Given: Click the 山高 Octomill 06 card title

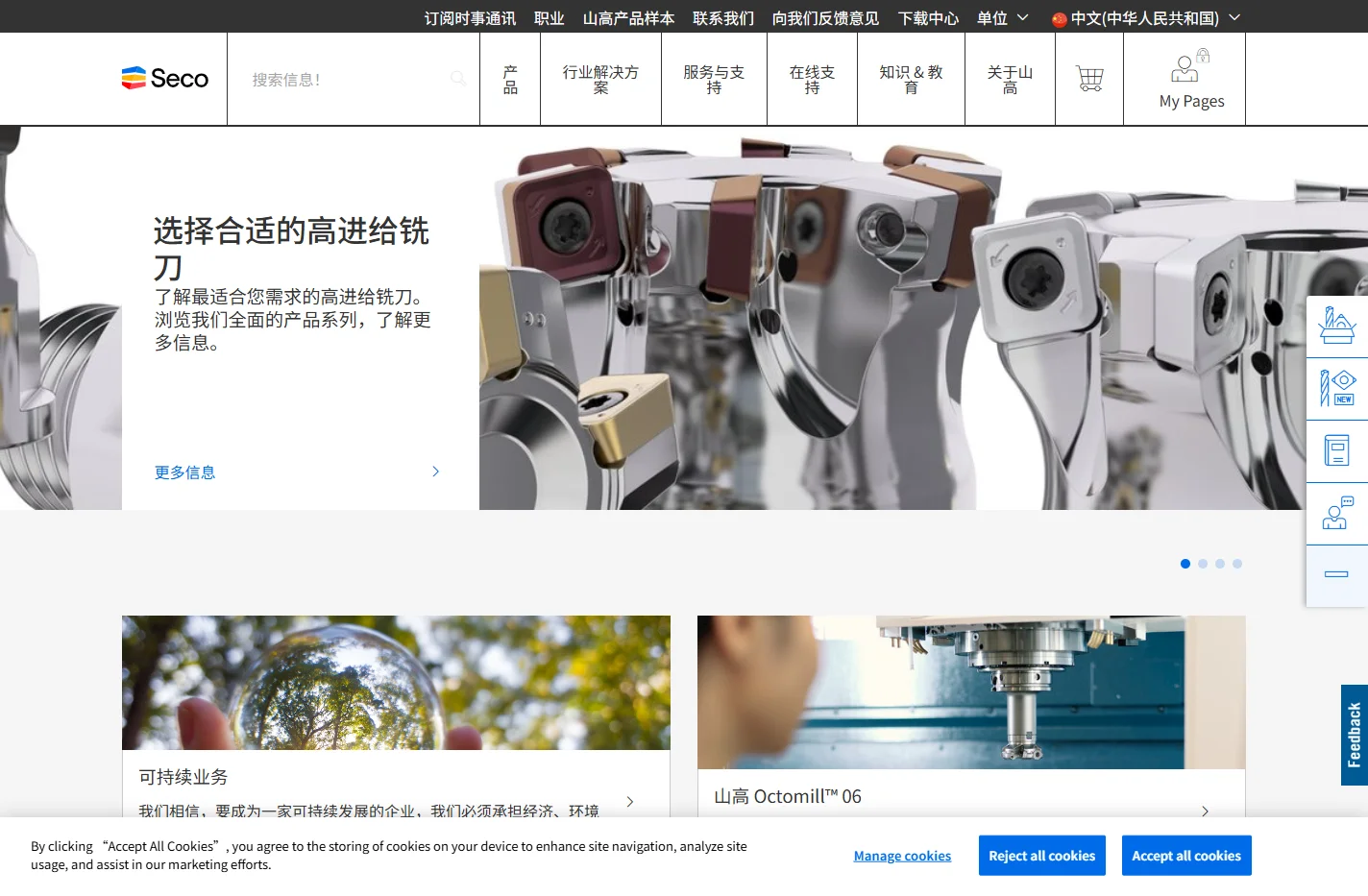Looking at the screenshot, I should (x=788, y=796).
